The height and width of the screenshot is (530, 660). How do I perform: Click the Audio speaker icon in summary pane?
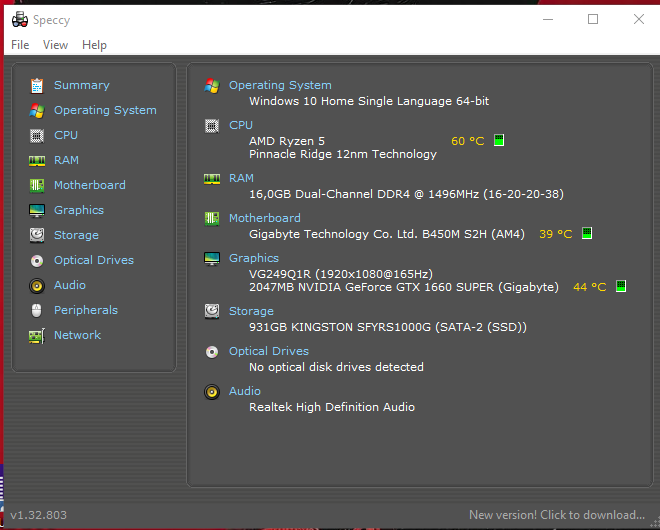(212, 392)
